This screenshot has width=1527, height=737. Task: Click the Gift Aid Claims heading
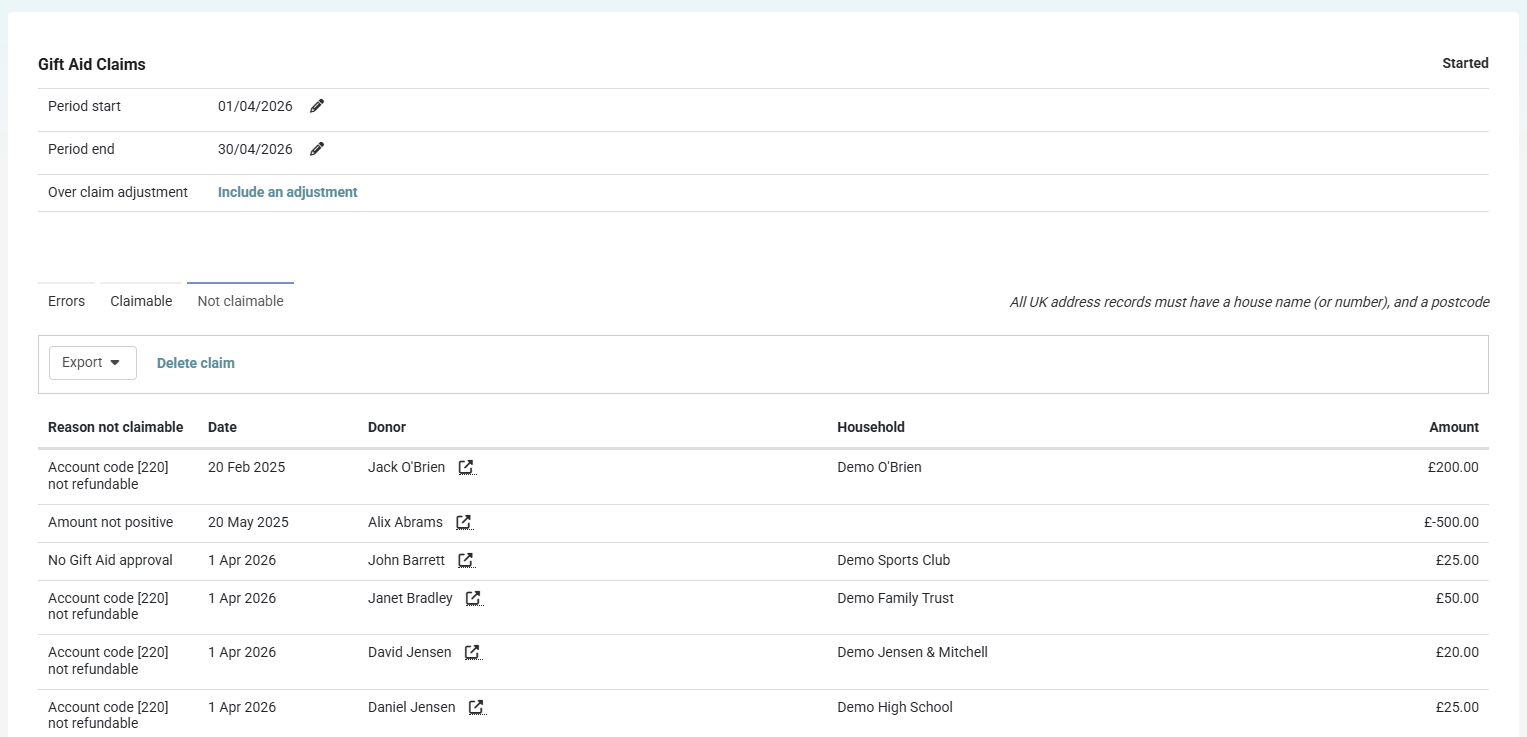pyautogui.click(x=92, y=64)
